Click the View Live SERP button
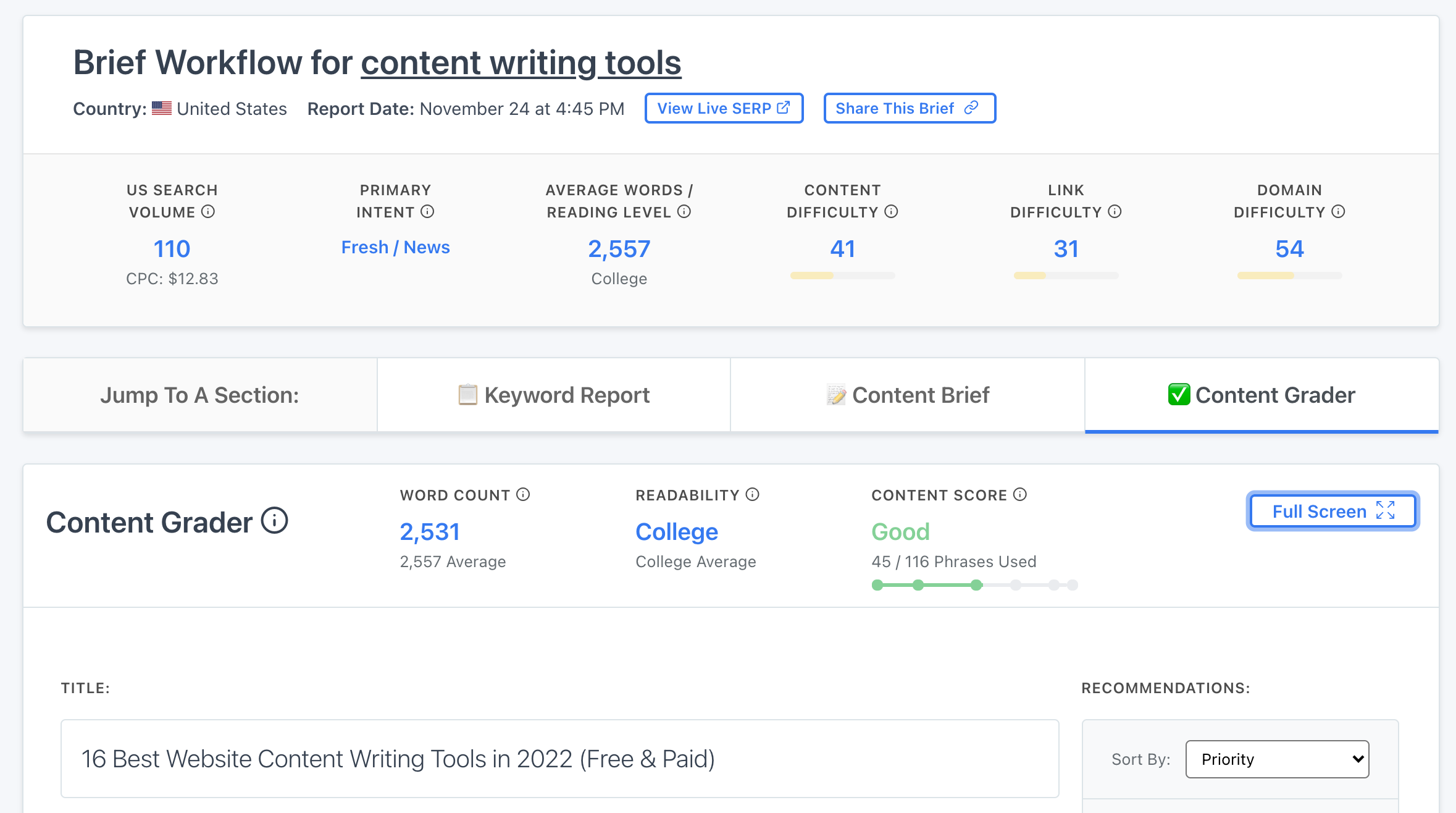Viewport: 1456px width, 813px height. coord(724,109)
